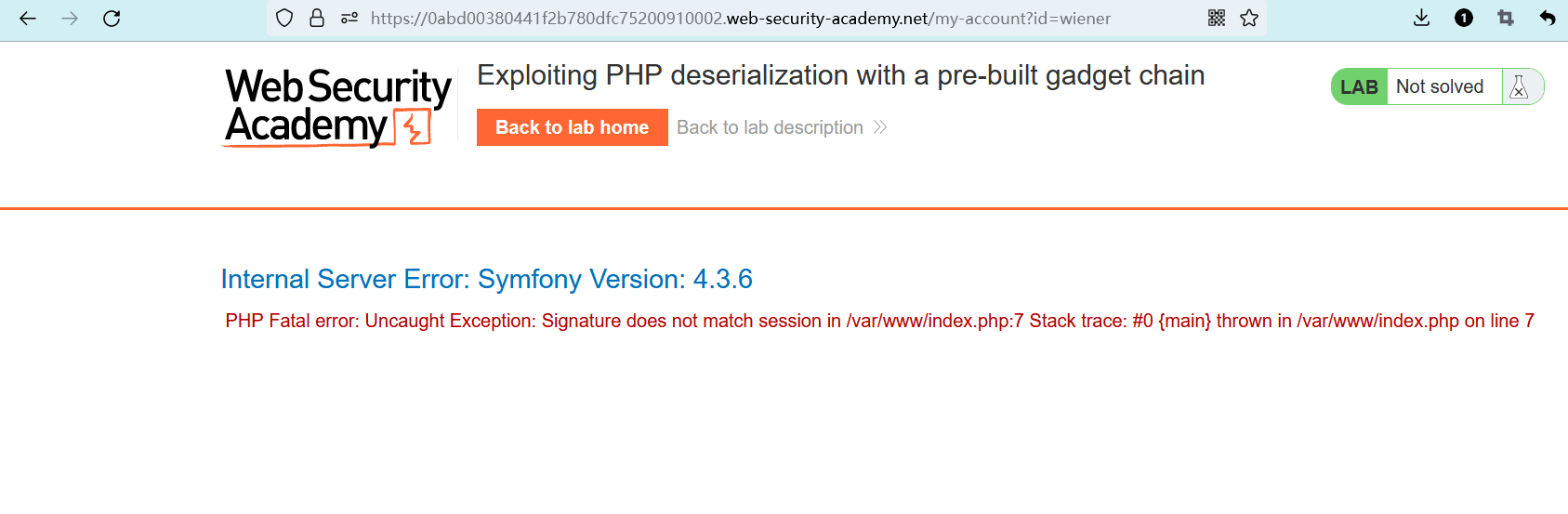Follow the Back to lab description link
This screenshot has width=1568, height=514.
tap(770, 127)
